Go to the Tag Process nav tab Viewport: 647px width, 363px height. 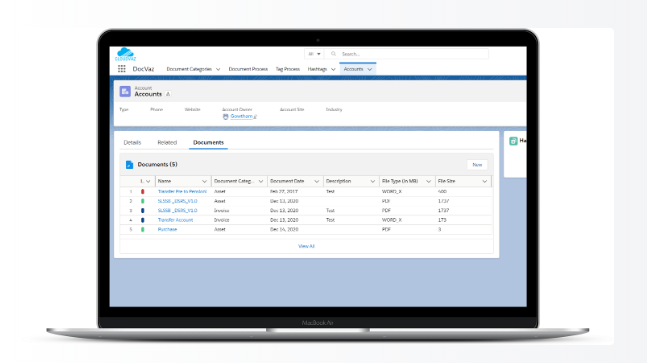[288, 69]
